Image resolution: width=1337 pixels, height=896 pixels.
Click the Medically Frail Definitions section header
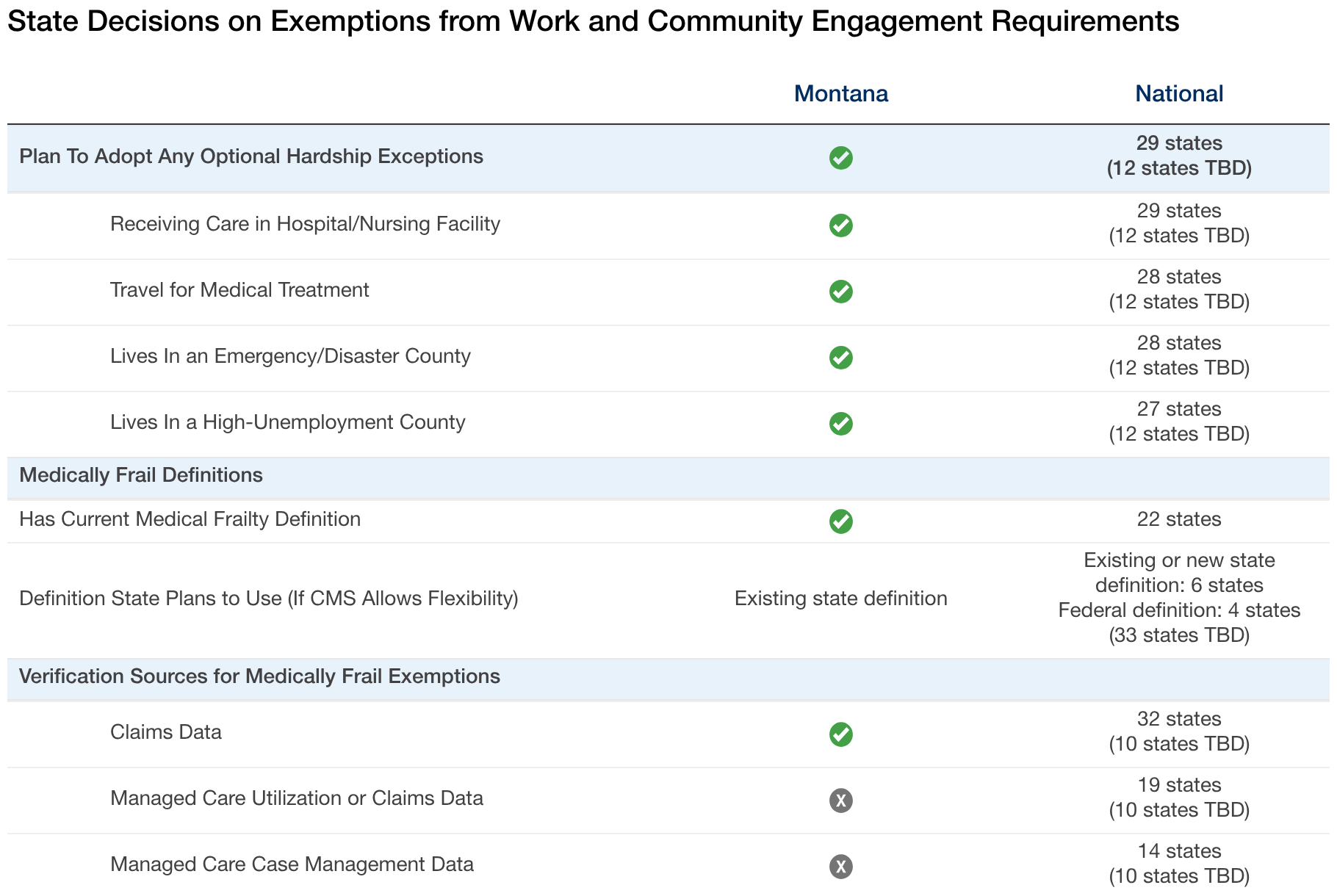pyautogui.click(x=141, y=475)
